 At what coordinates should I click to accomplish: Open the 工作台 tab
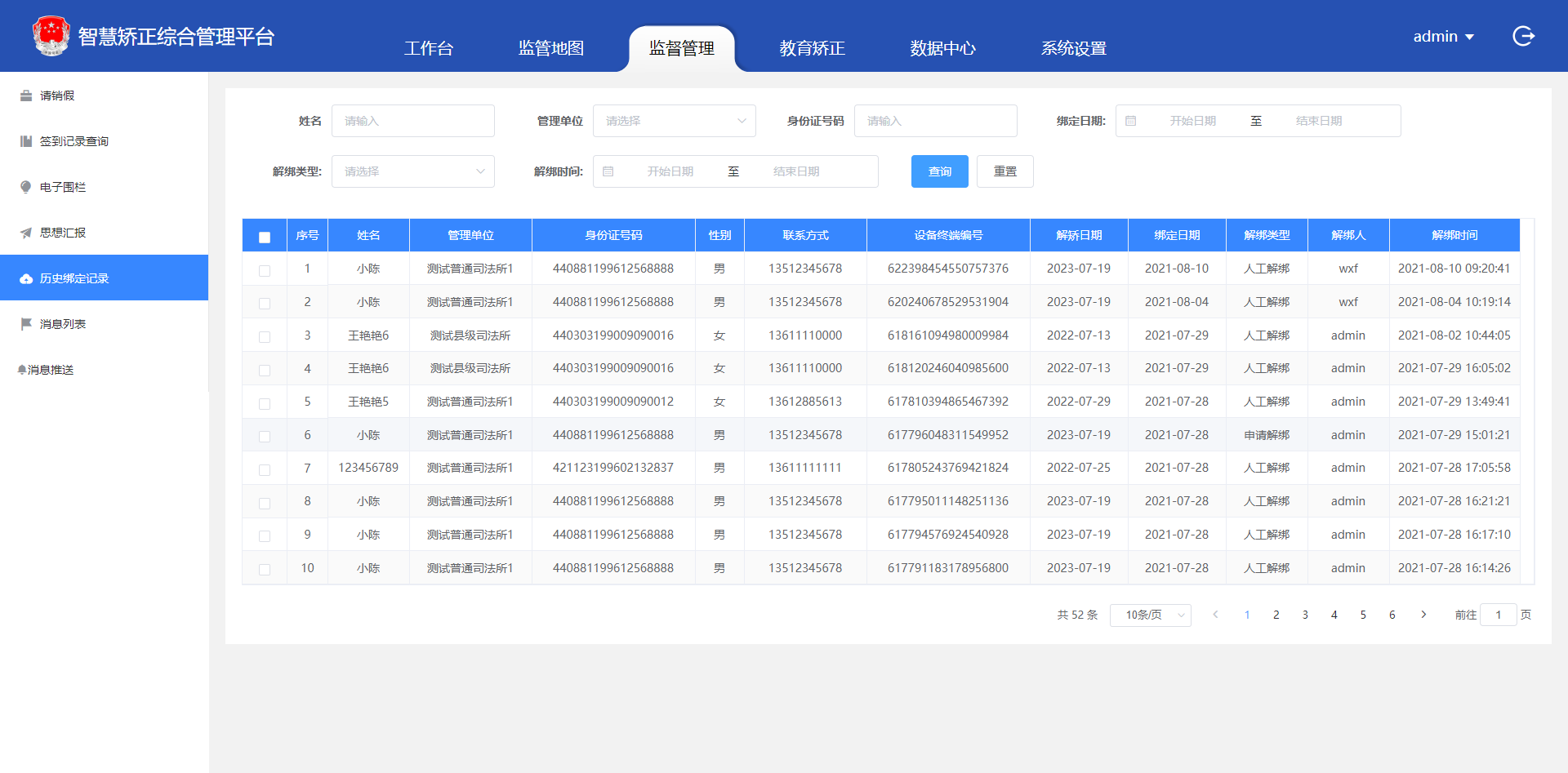tap(429, 48)
